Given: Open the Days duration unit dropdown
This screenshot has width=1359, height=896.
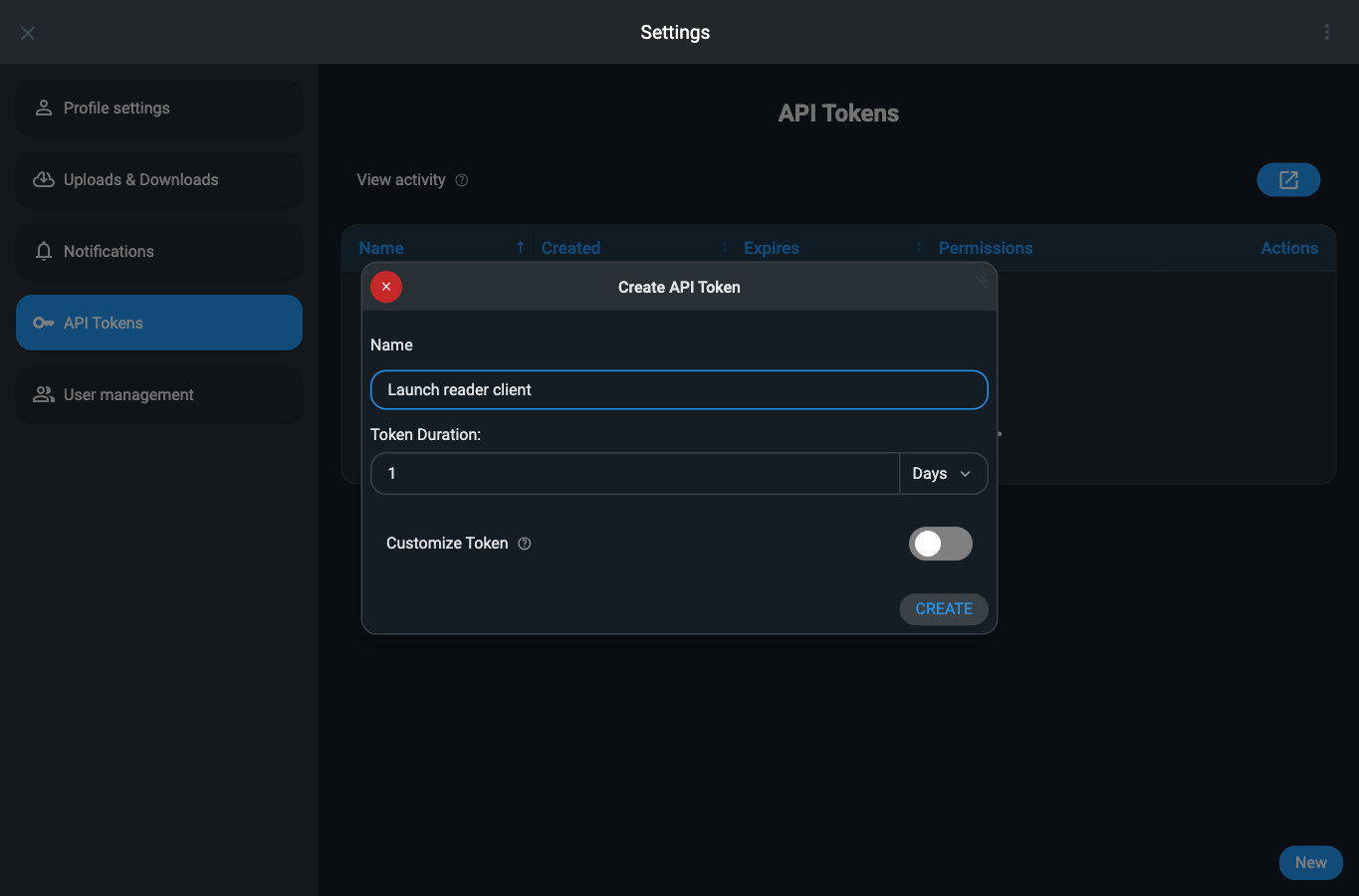Looking at the screenshot, I should 943,474.
